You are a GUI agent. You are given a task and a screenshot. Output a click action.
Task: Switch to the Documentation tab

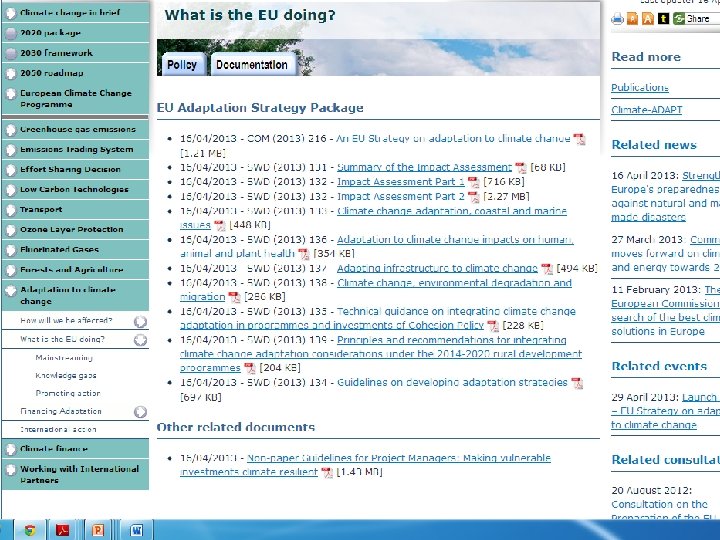pos(252,65)
